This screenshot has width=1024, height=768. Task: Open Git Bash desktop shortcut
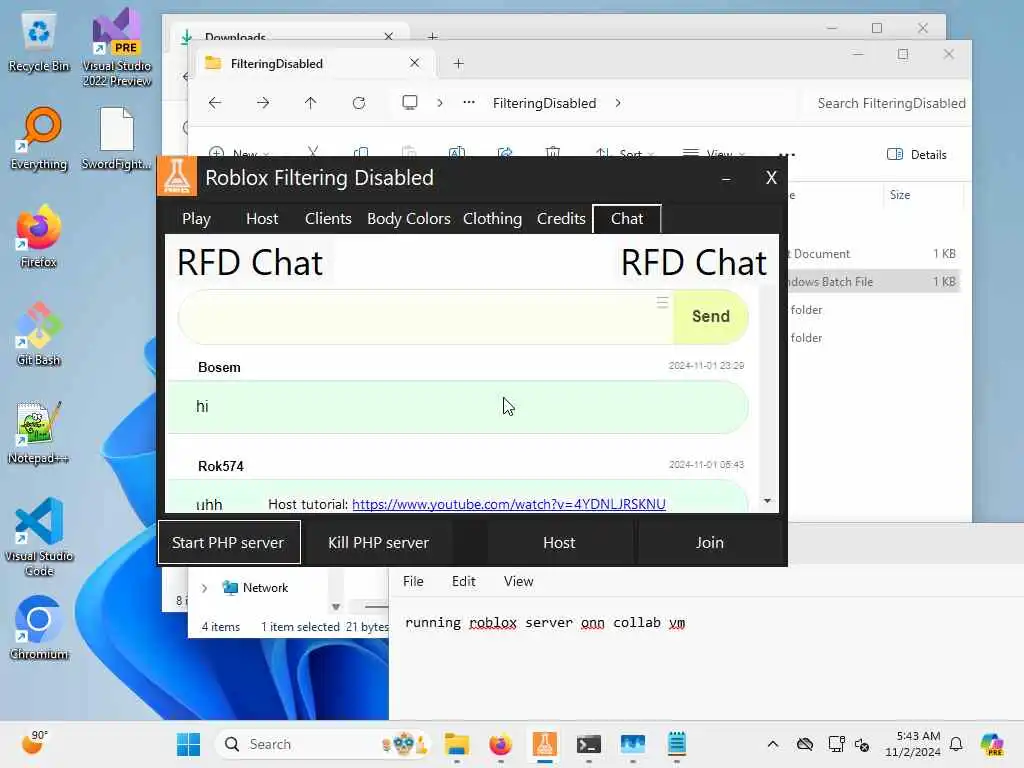click(x=39, y=334)
